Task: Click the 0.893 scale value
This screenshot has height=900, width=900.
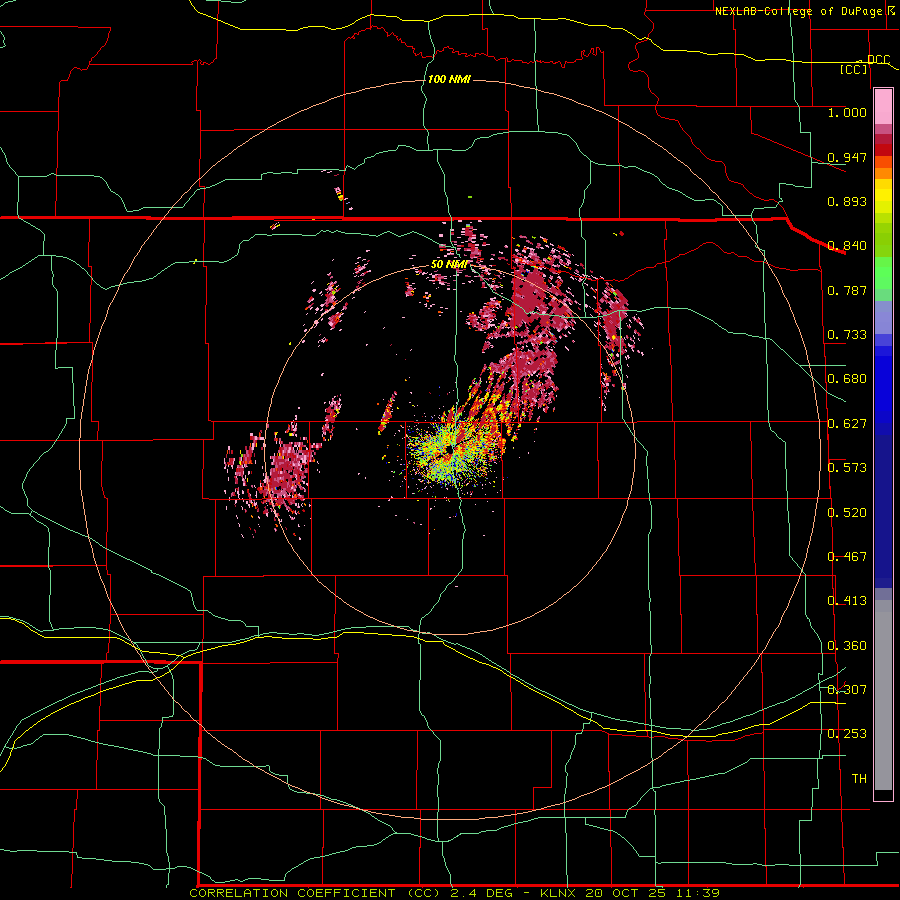Action: (847, 201)
